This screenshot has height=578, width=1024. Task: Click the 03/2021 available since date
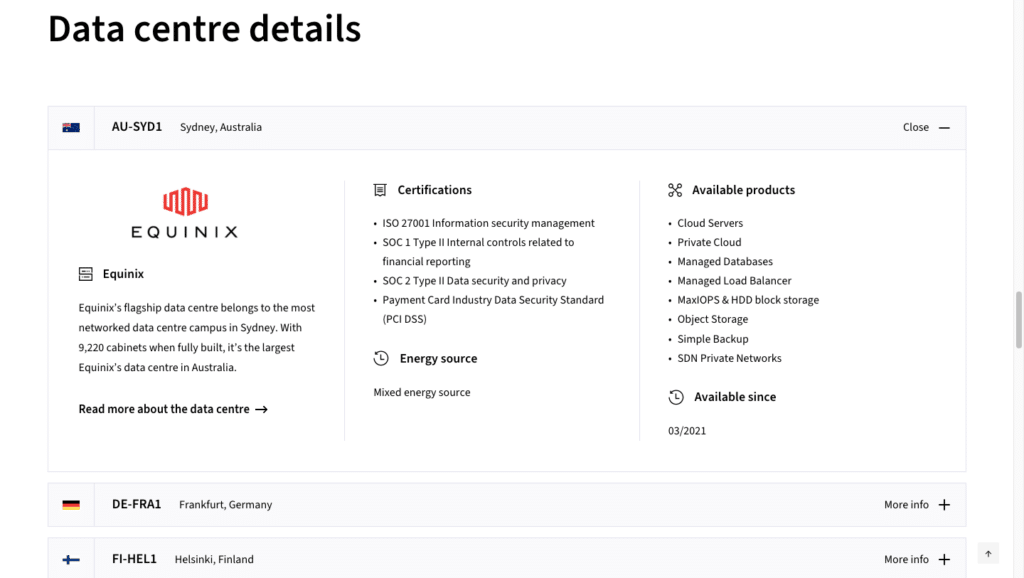[687, 431]
